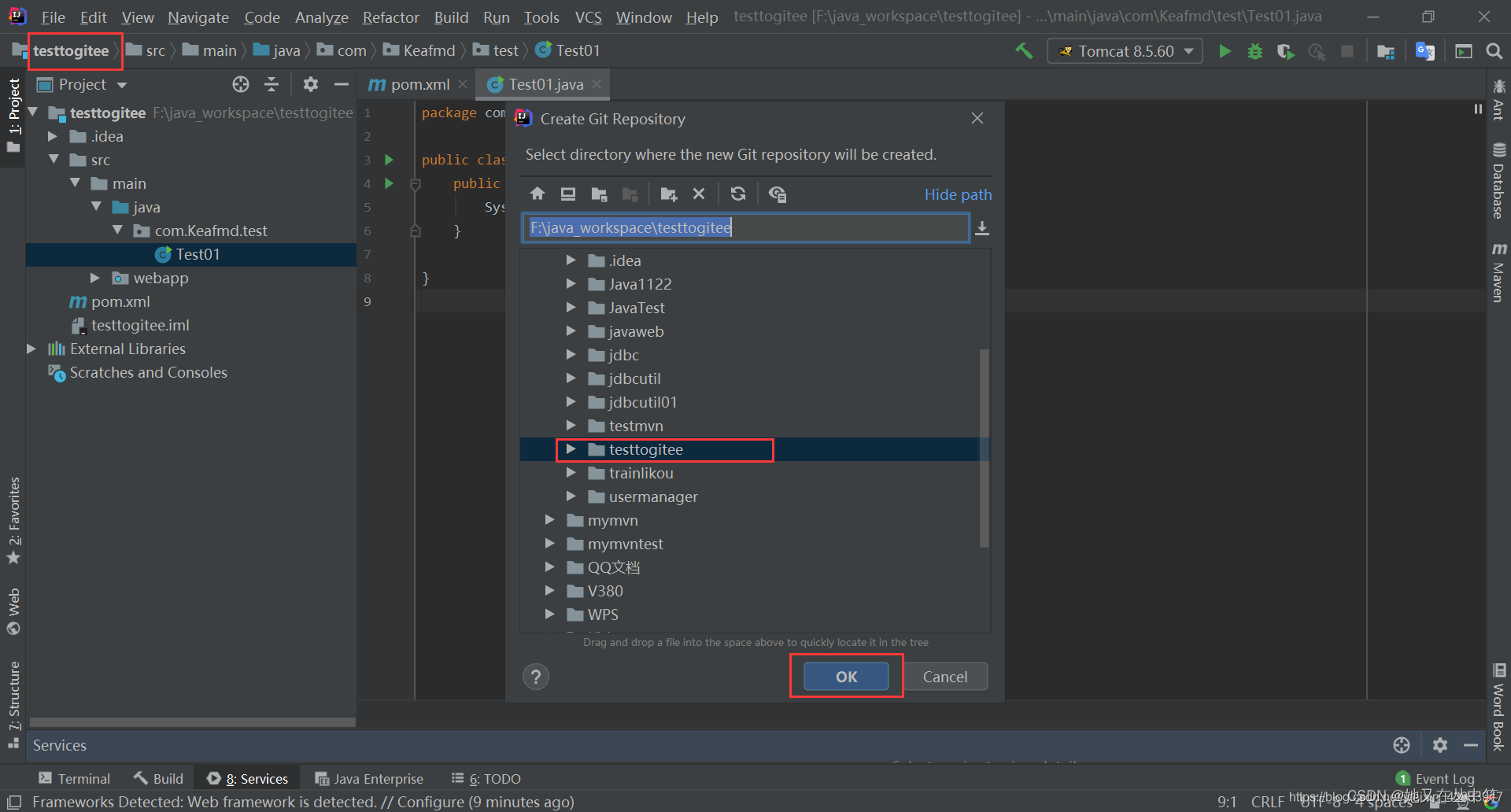Start debugging with the bug icon
1511x812 pixels.
point(1255,51)
